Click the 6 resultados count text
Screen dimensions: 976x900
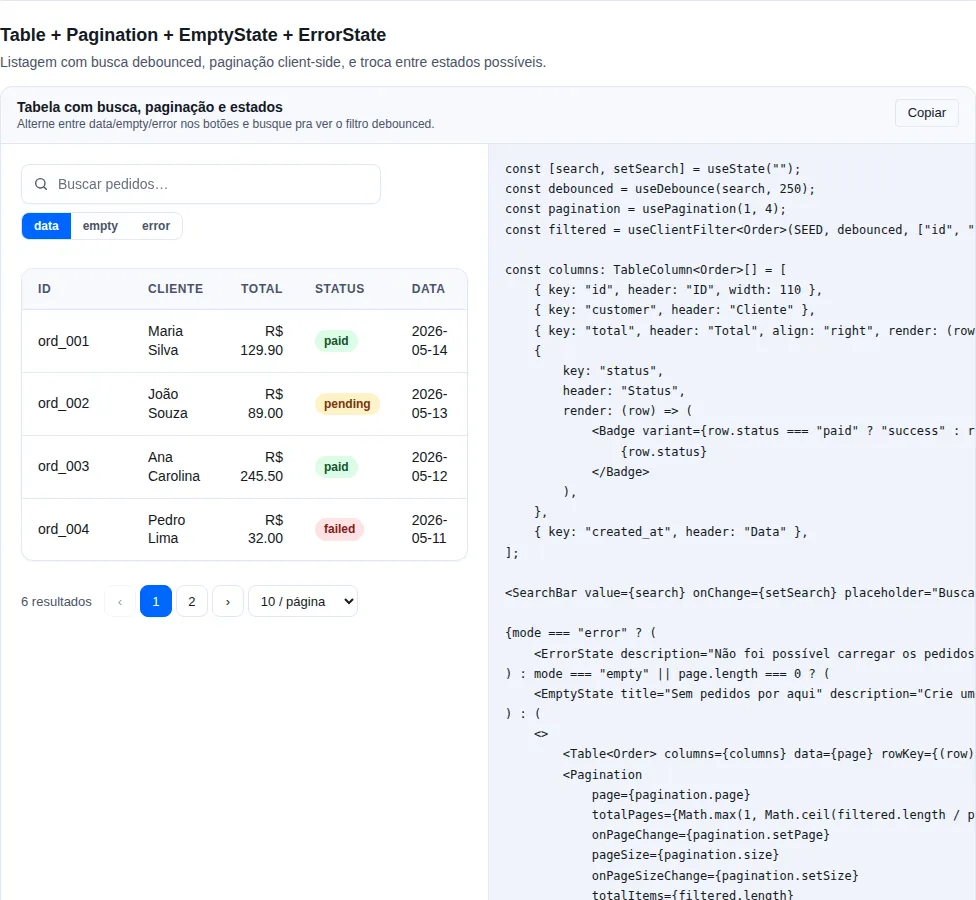[56, 602]
